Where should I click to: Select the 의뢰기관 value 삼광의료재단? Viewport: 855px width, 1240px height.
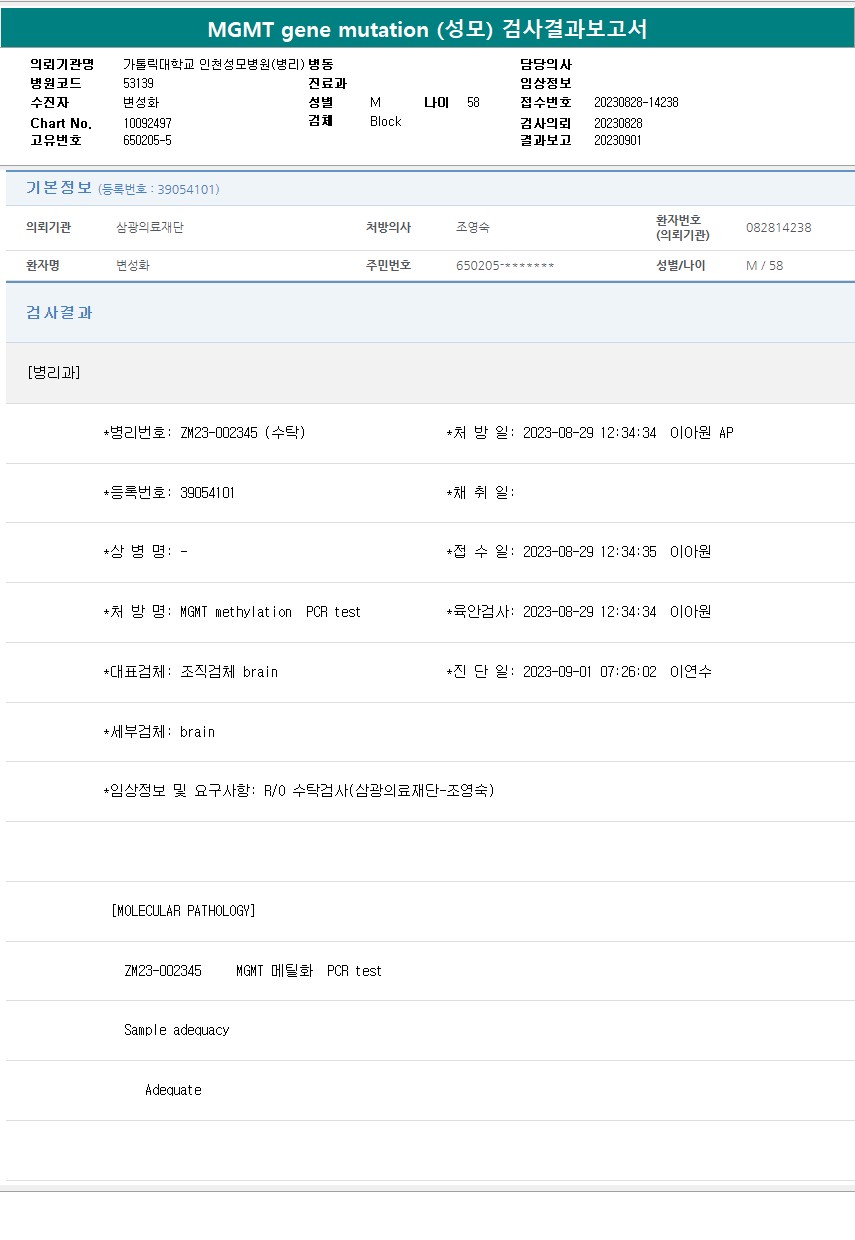click(150, 228)
